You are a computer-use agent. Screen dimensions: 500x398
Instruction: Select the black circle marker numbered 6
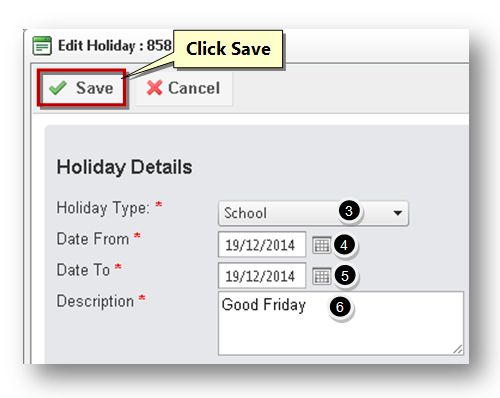click(340, 307)
